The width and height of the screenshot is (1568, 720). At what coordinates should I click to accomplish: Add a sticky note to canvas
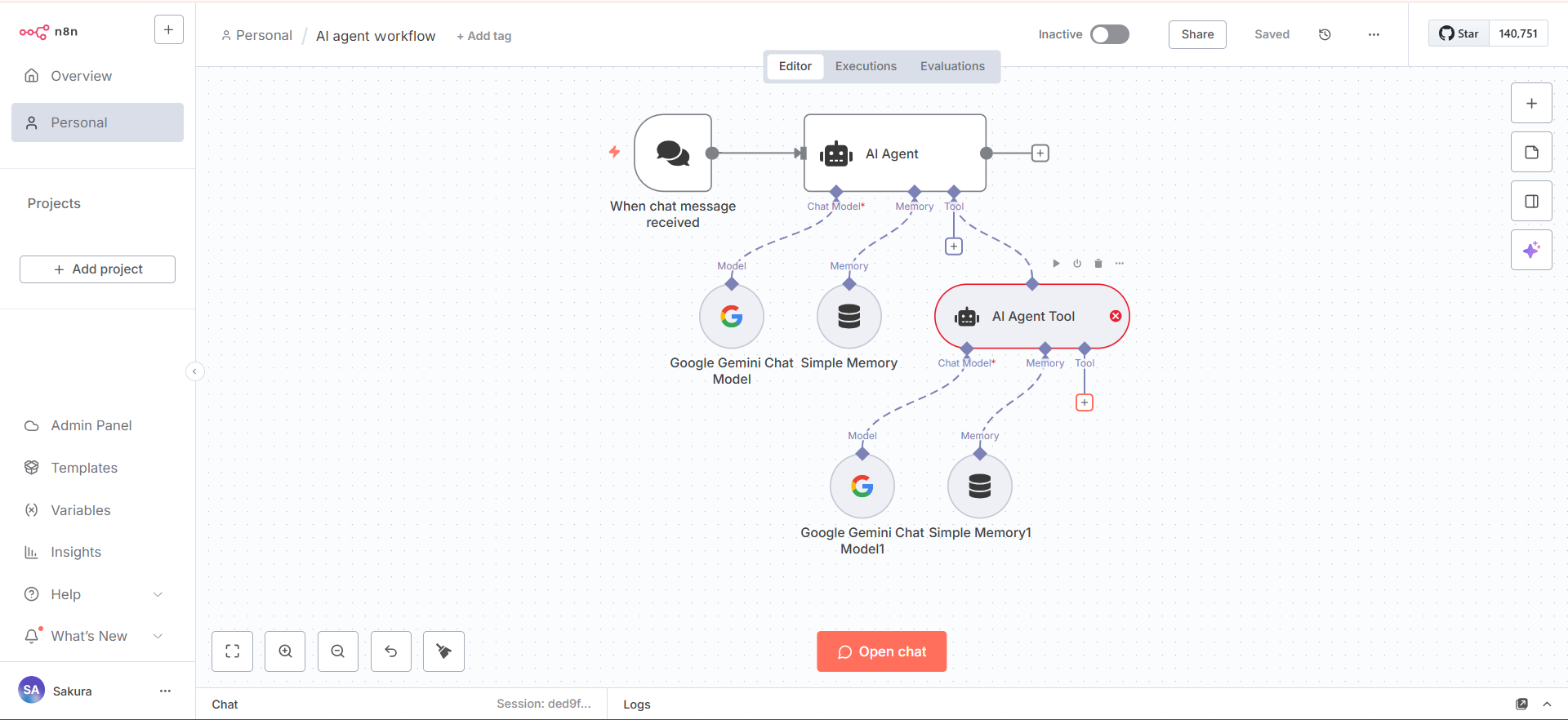pos(1531,153)
